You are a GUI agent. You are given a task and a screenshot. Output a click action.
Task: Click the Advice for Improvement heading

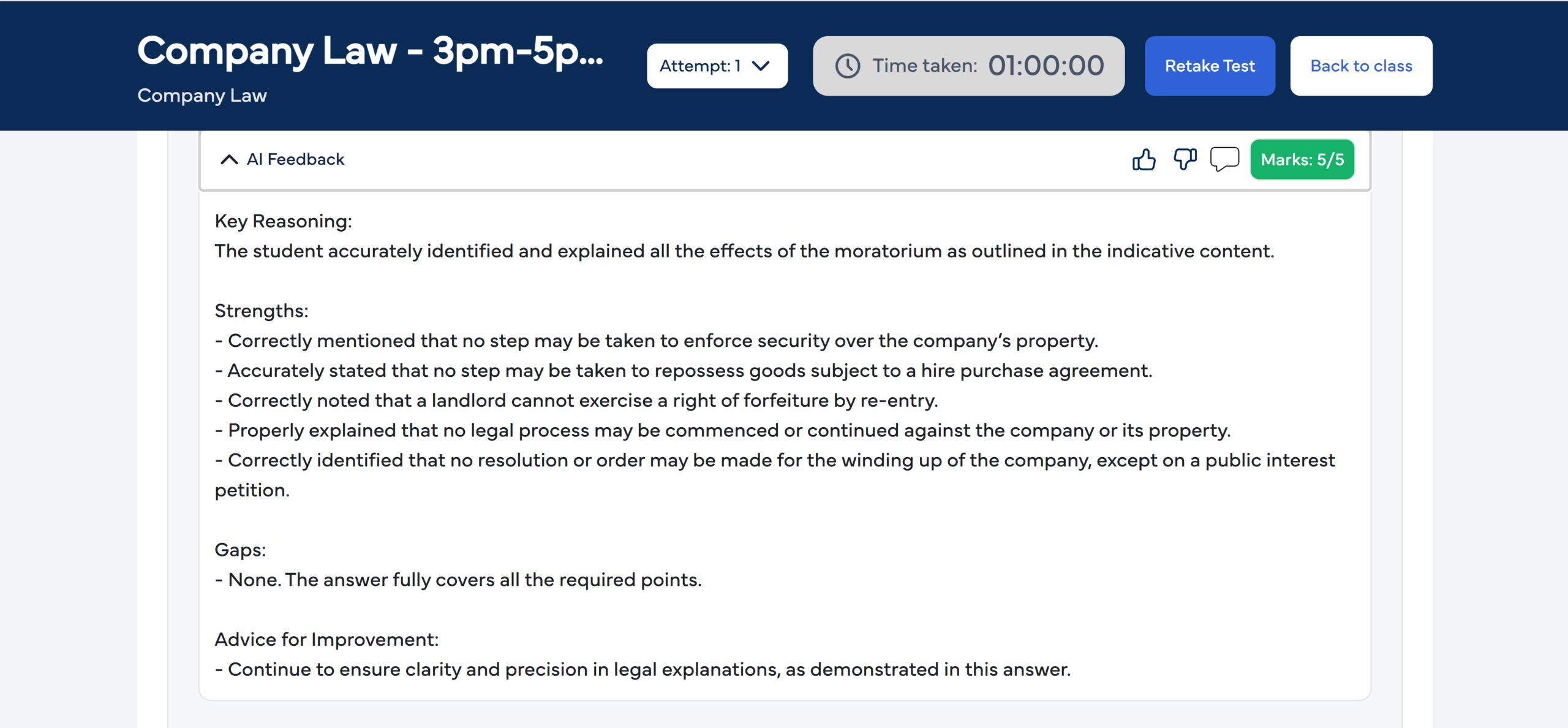(x=326, y=639)
